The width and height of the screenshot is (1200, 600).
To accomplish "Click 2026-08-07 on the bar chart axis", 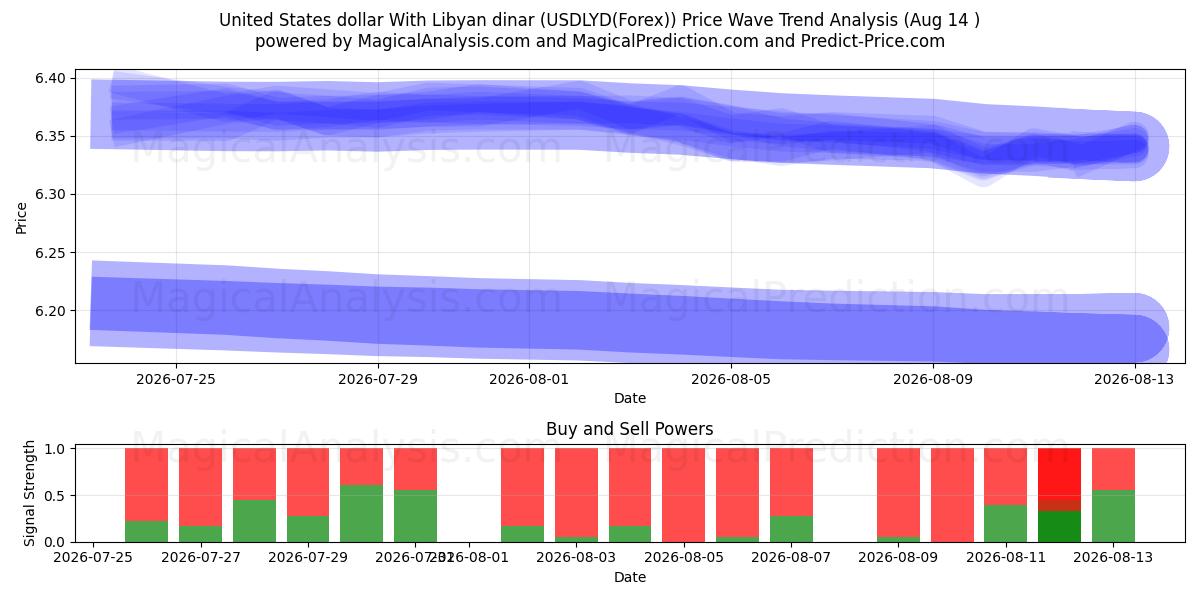I will coord(792,558).
